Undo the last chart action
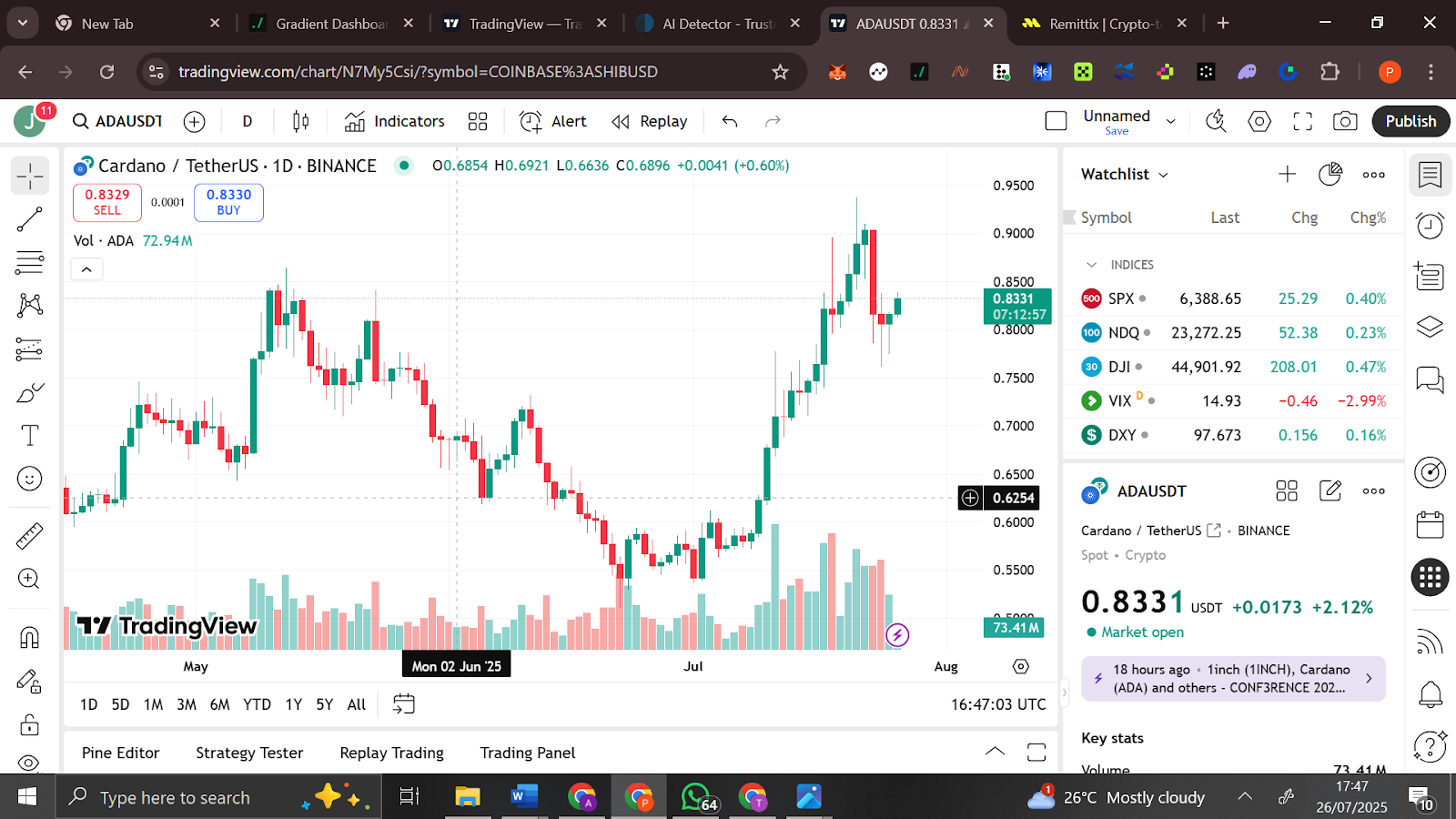 pos(730,121)
